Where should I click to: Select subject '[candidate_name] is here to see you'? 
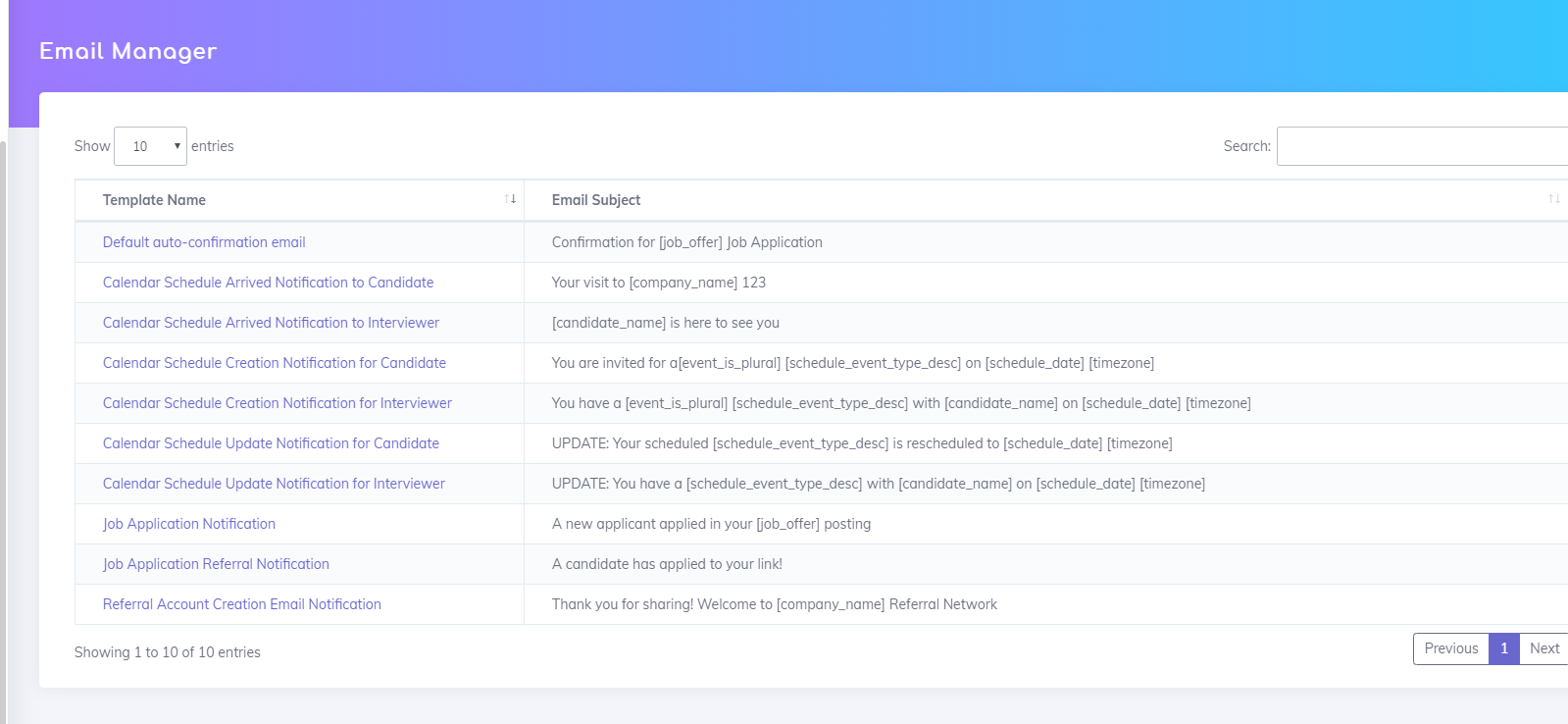pyautogui.click(x=666, y=323)
